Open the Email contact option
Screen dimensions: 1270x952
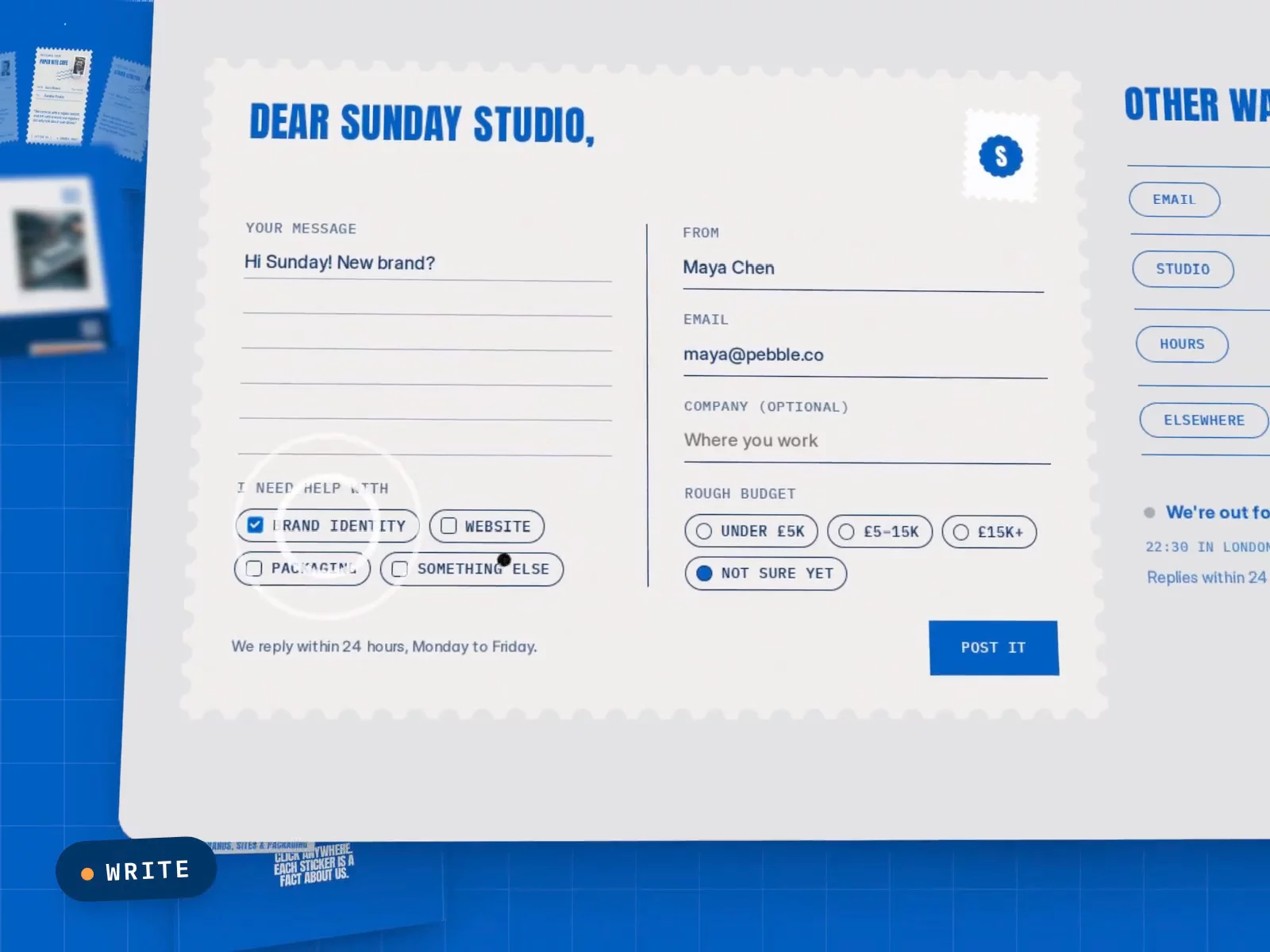click(x=1175, y=200)
